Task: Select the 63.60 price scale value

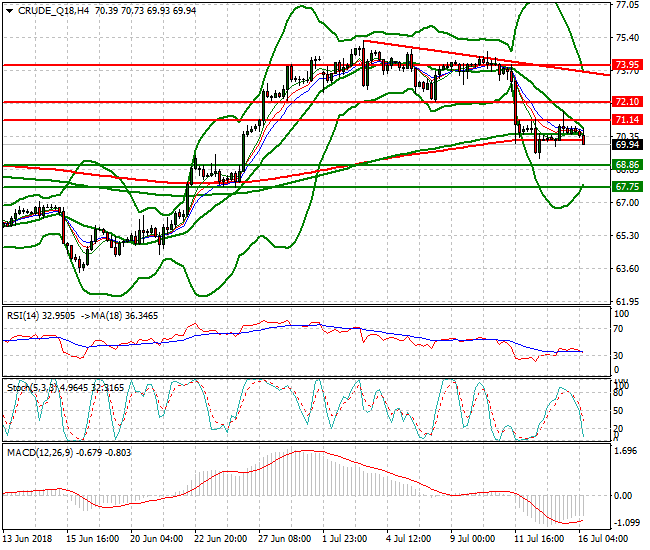Action: point(627,269)
